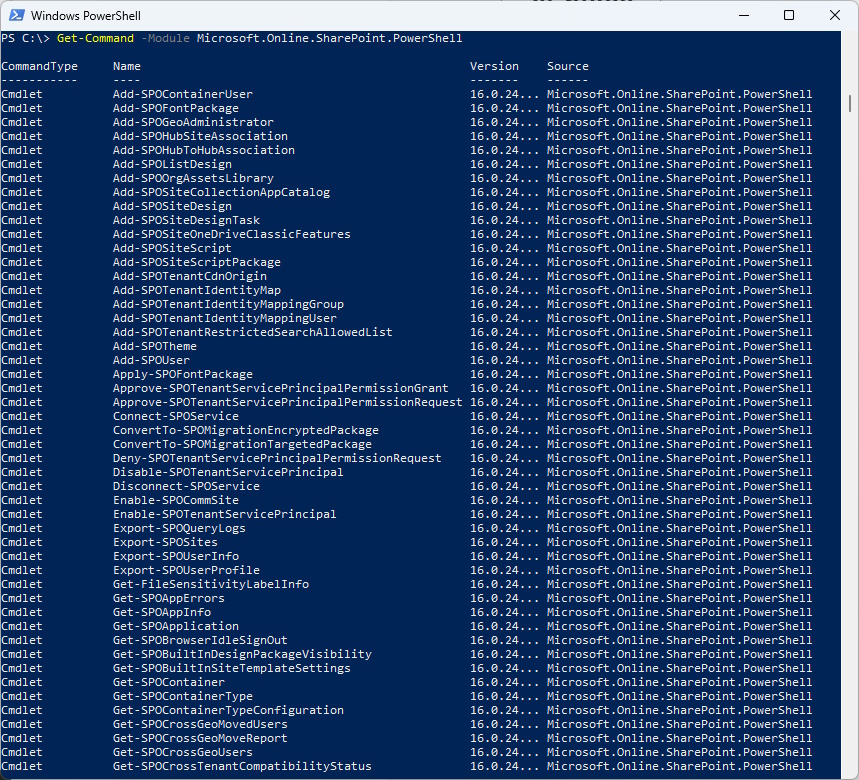Click the Export-SPOQueryLogs cmdlet name
Screen dimensions: 859x780
(x=179, y=528)
